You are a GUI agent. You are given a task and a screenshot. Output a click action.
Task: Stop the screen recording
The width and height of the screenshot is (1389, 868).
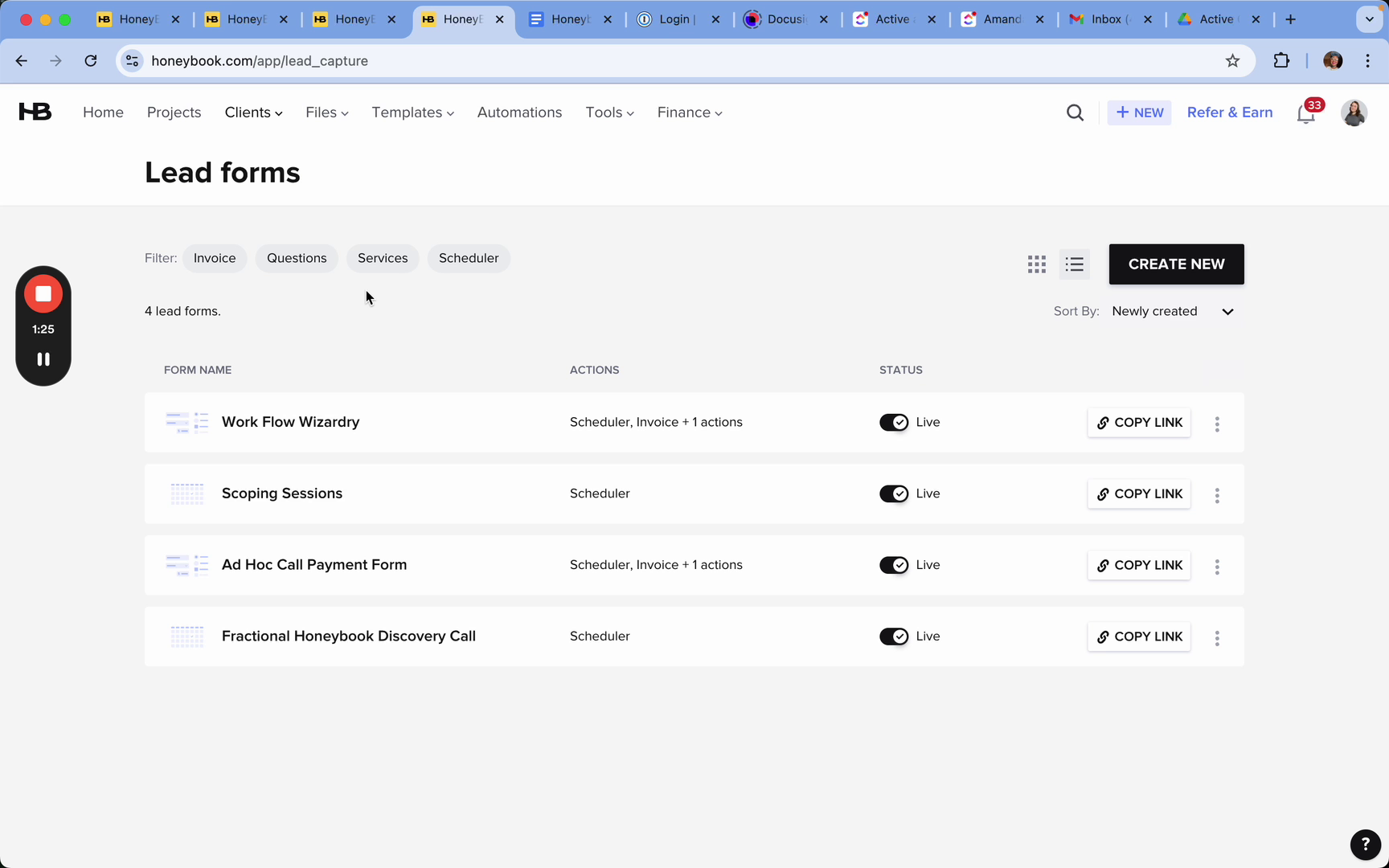tap(43, 294)
